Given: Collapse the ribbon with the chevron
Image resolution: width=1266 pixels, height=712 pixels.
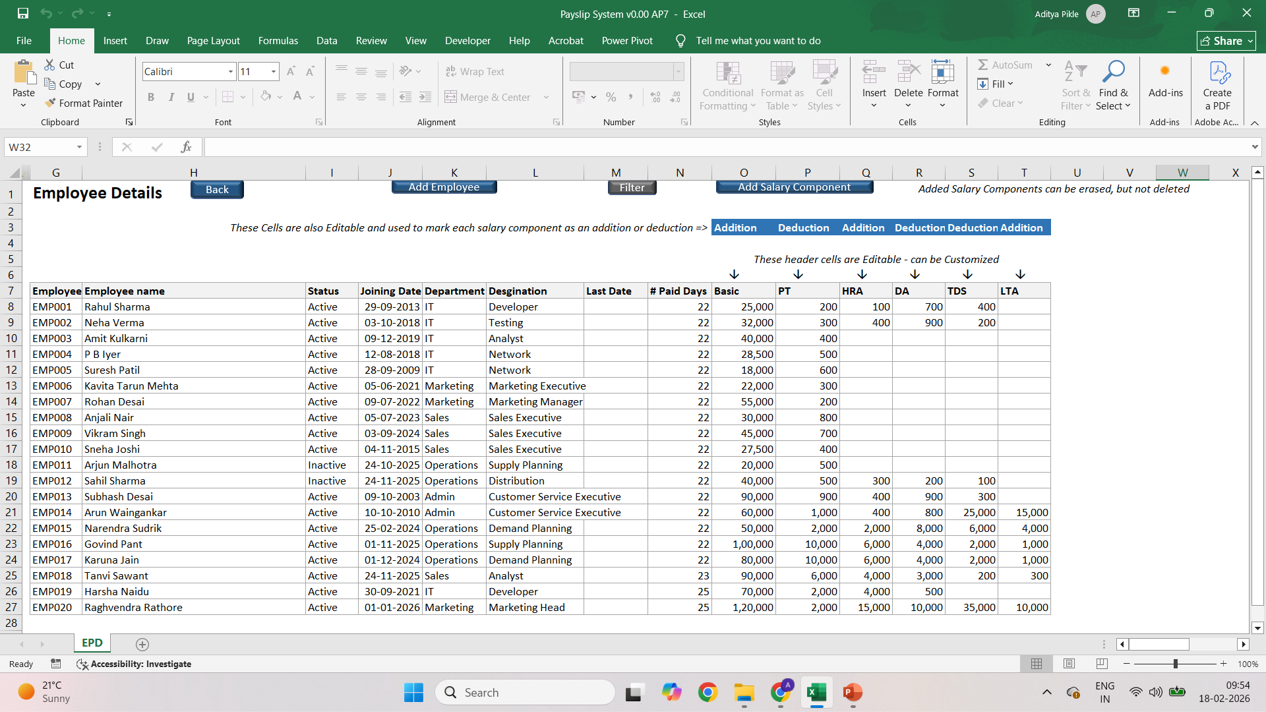Looking at the screenshot, I should (1254, 123).
